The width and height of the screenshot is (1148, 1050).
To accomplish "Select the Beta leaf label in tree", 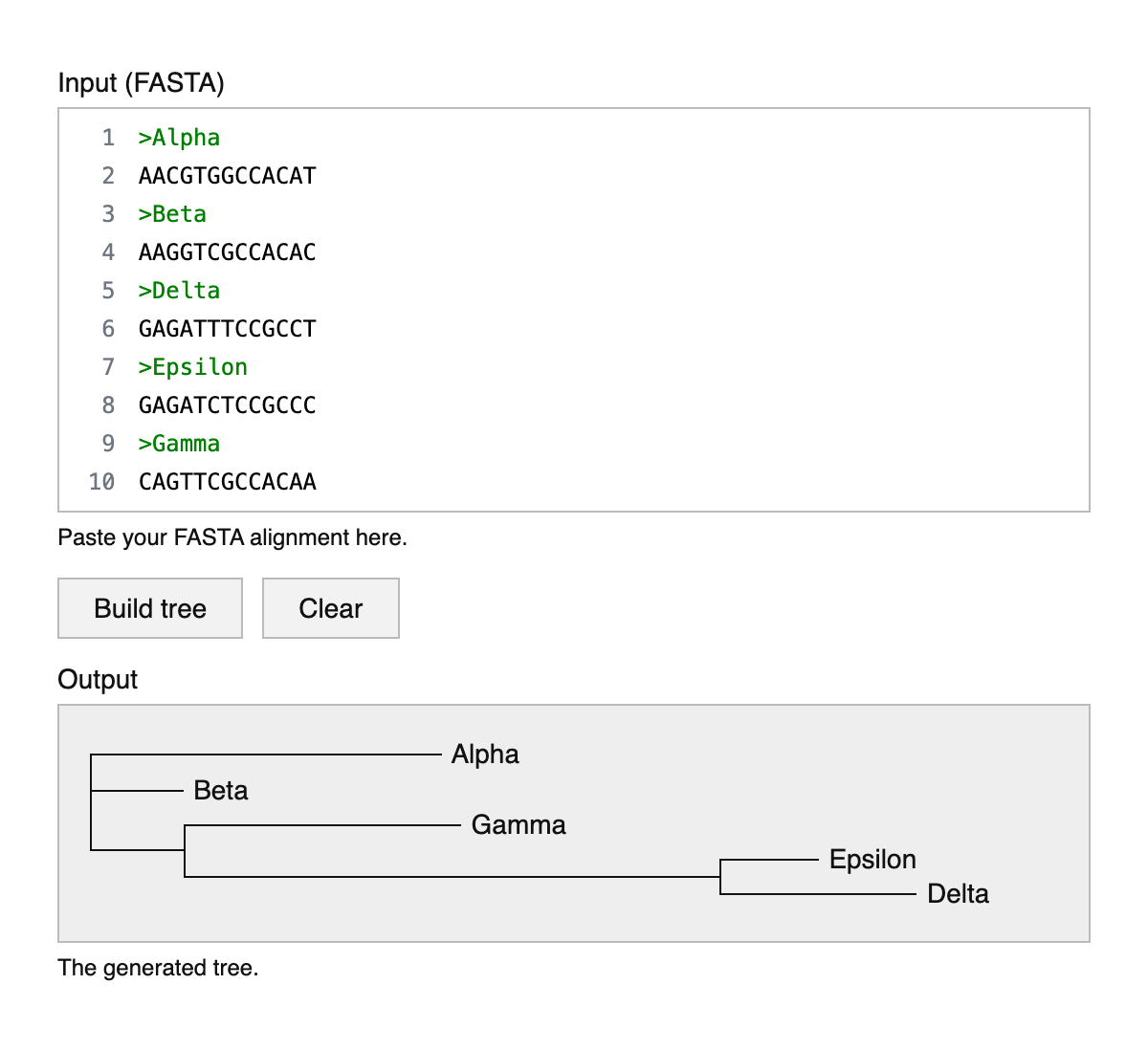I will click(220, 791).
